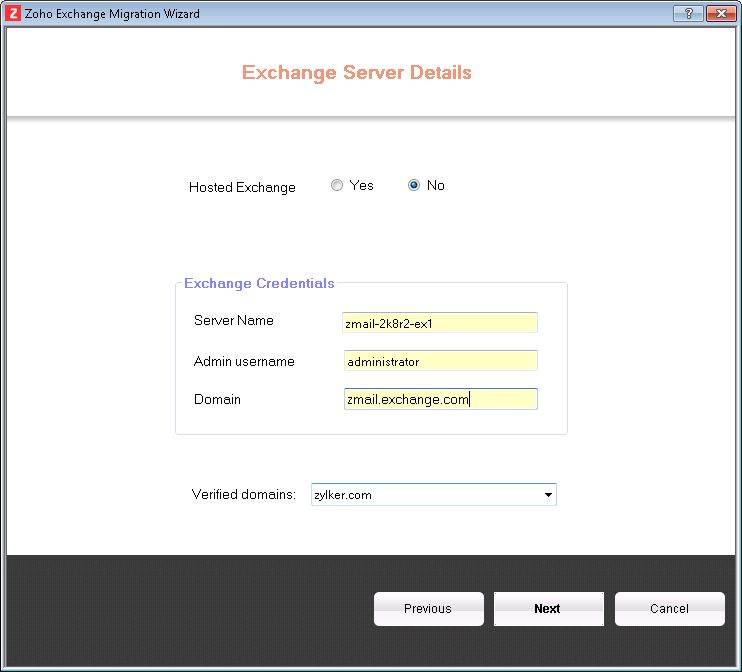Proceed by clicking Next

(548, 609)
